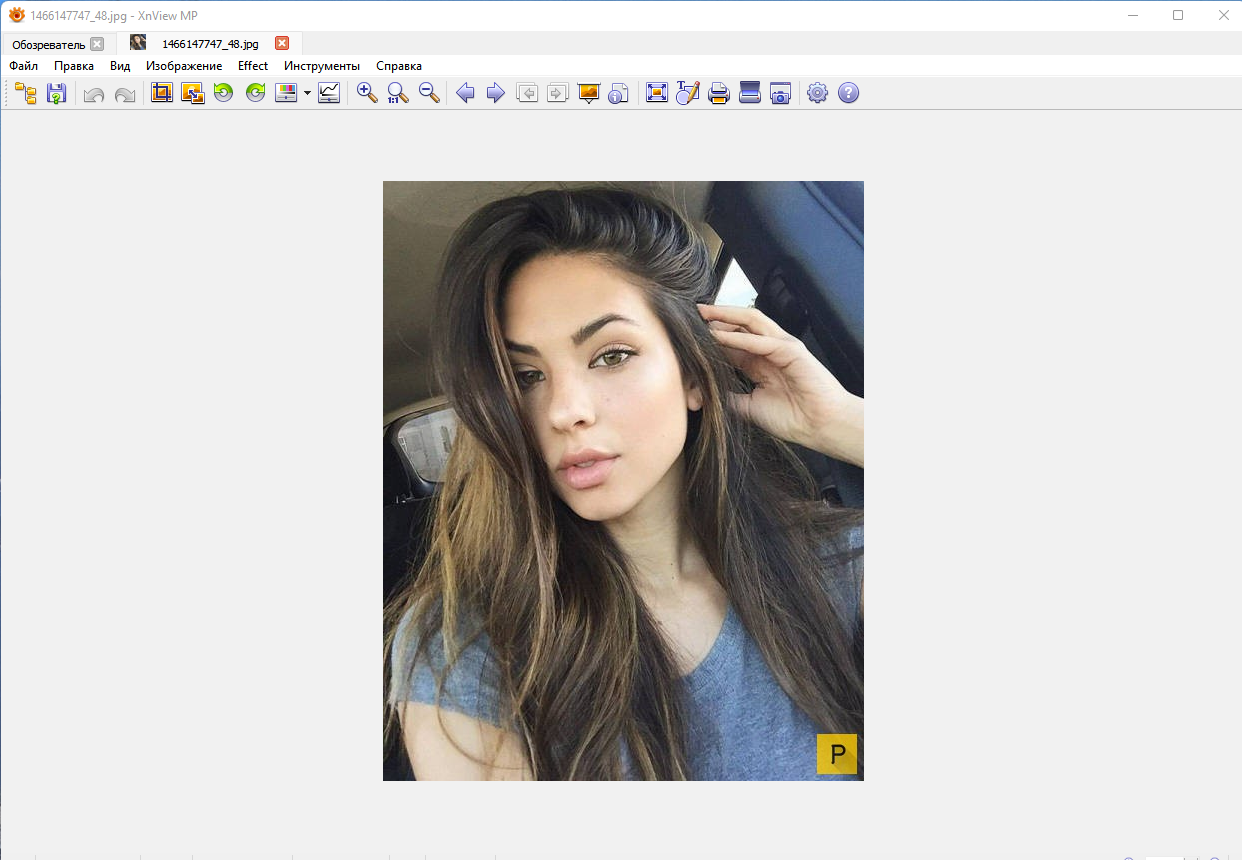1242x860 pixels.
Task: Switch to the Обозреватель tab
Action: pyautogui.click(x=48, y=44)
